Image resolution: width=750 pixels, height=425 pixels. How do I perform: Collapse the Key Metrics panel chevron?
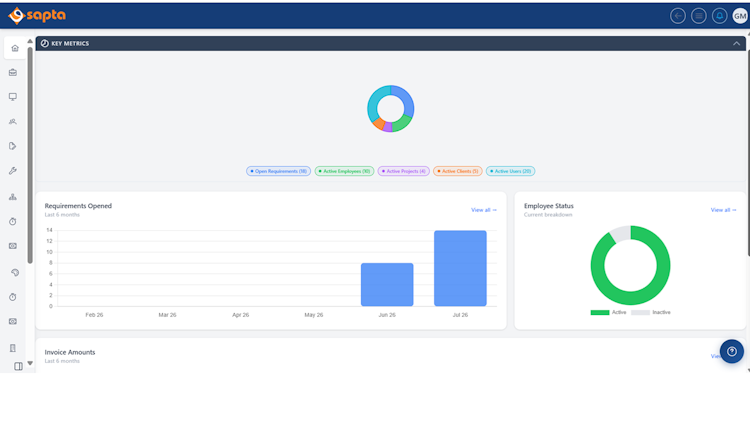(x=737, y=44)
